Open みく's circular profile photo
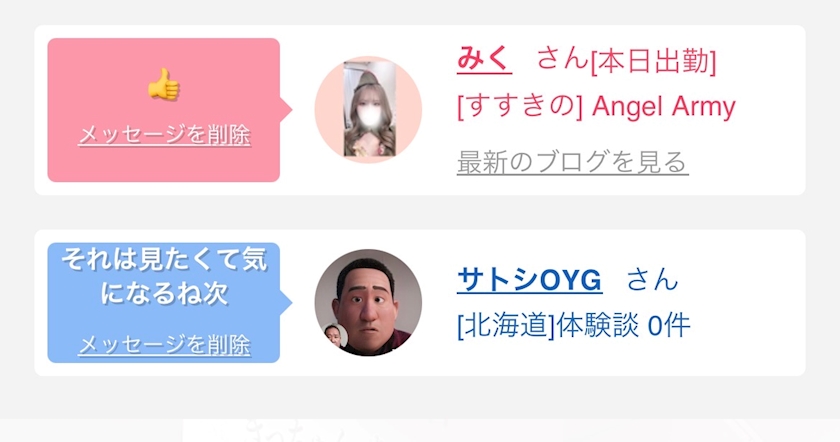 click(368, 109)
